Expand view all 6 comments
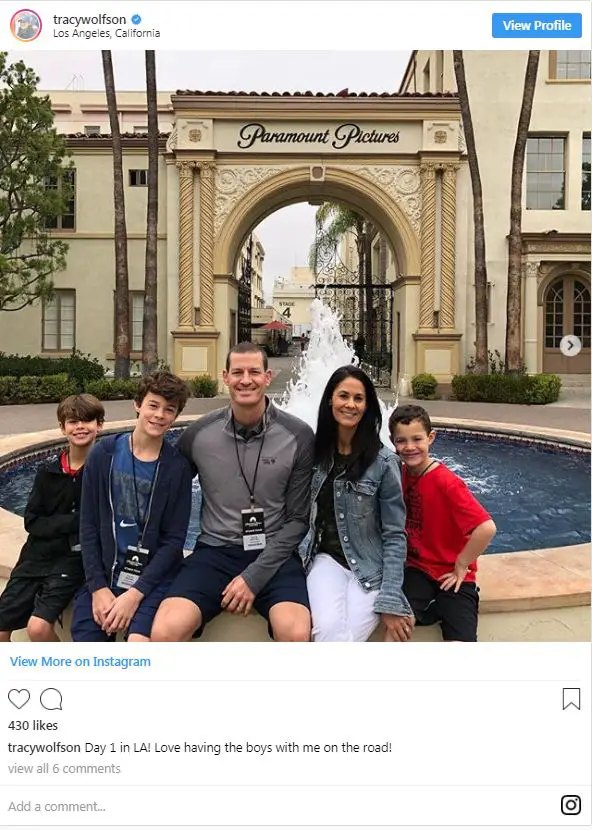The image size is (592, 830). pyautogui.click(x=64, y=769)
